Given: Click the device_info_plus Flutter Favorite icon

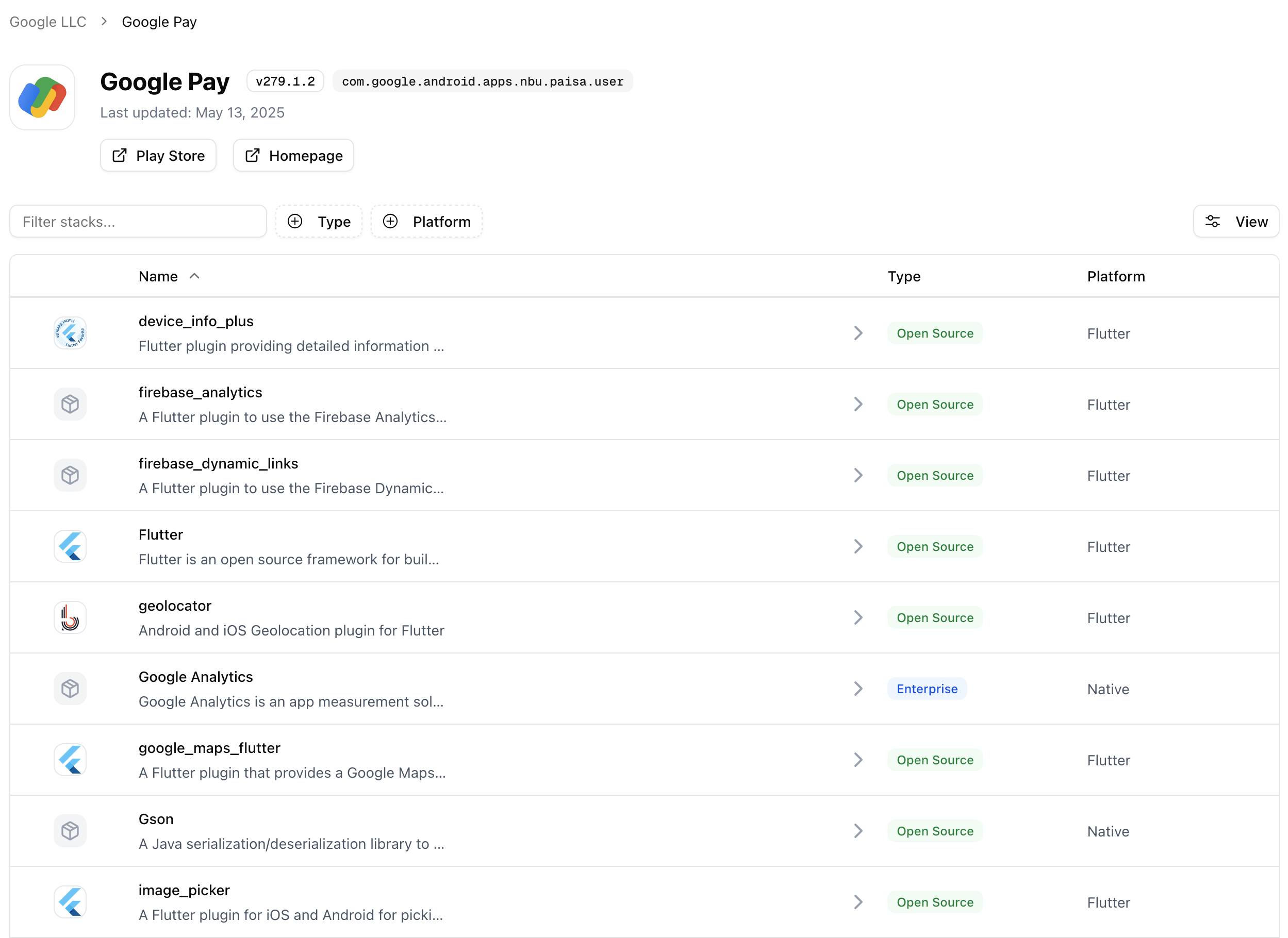Looking at the screenshot, I should click(70, 333).
